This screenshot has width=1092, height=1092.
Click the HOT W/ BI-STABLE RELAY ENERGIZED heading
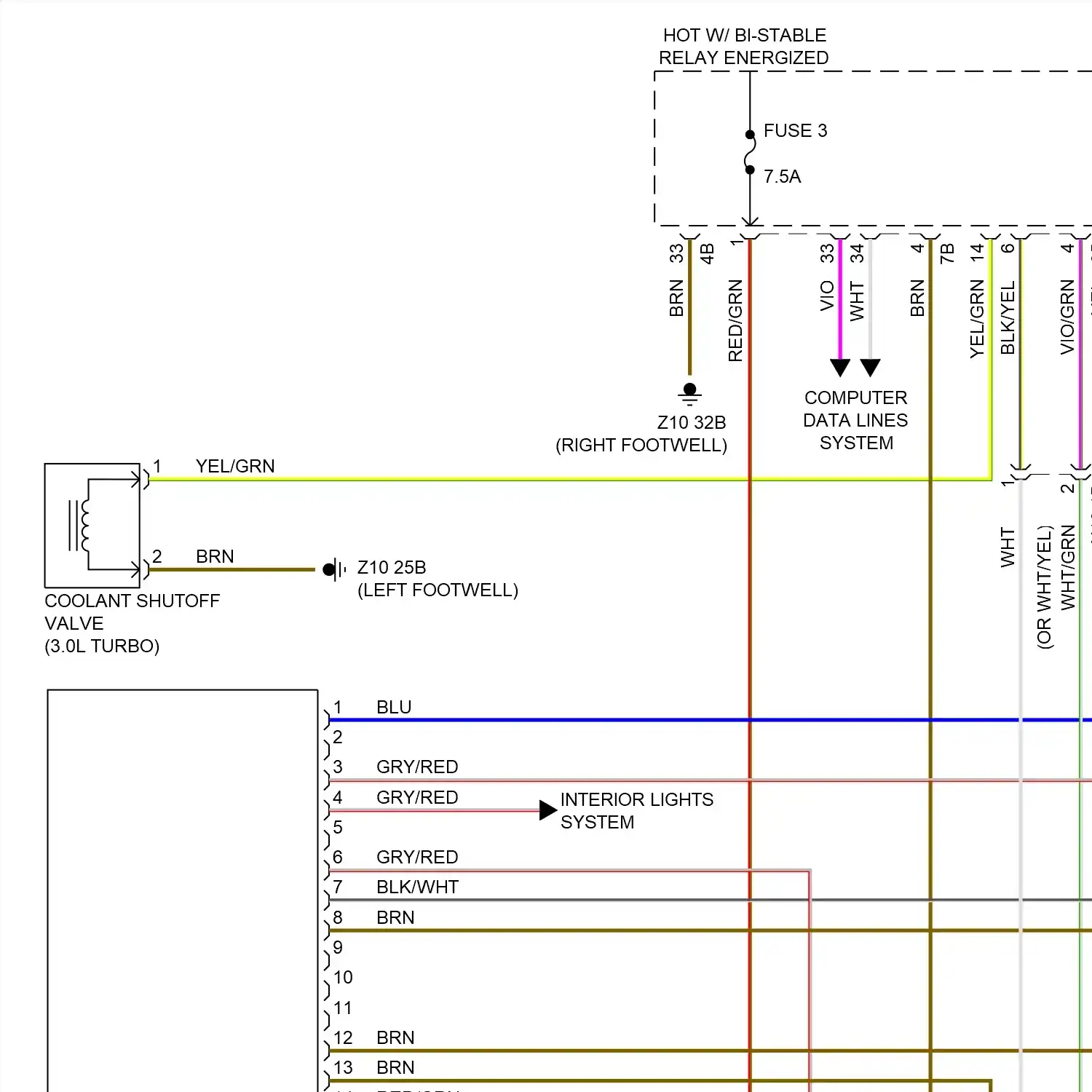click(x=744, y=47)
